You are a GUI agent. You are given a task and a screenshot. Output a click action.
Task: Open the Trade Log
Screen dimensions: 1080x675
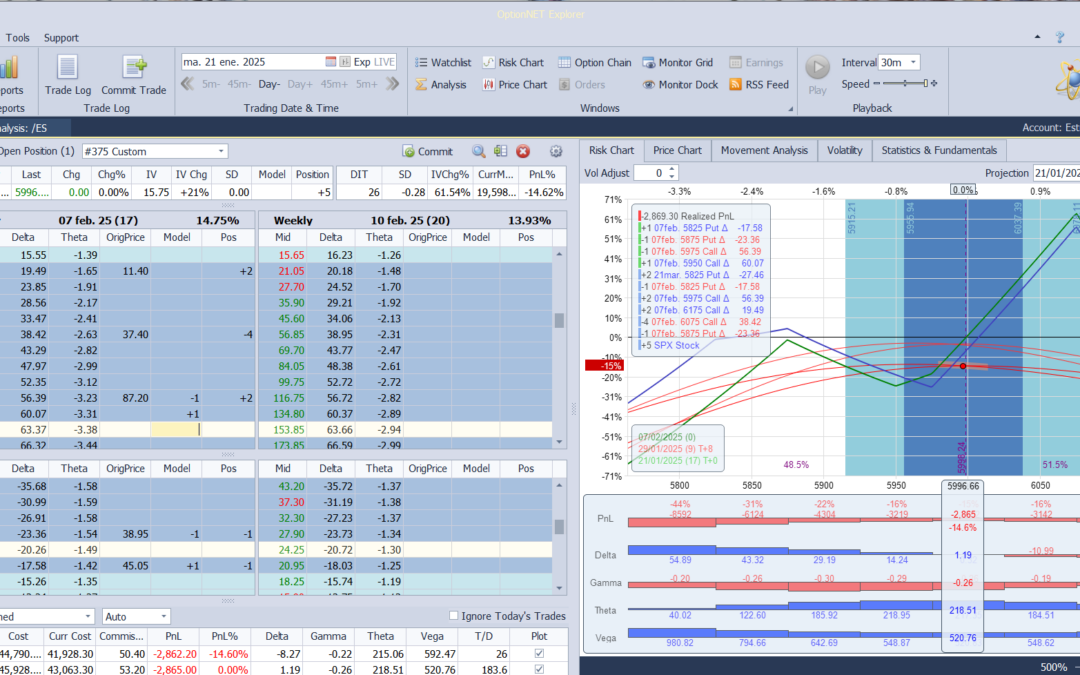[68, 75]
